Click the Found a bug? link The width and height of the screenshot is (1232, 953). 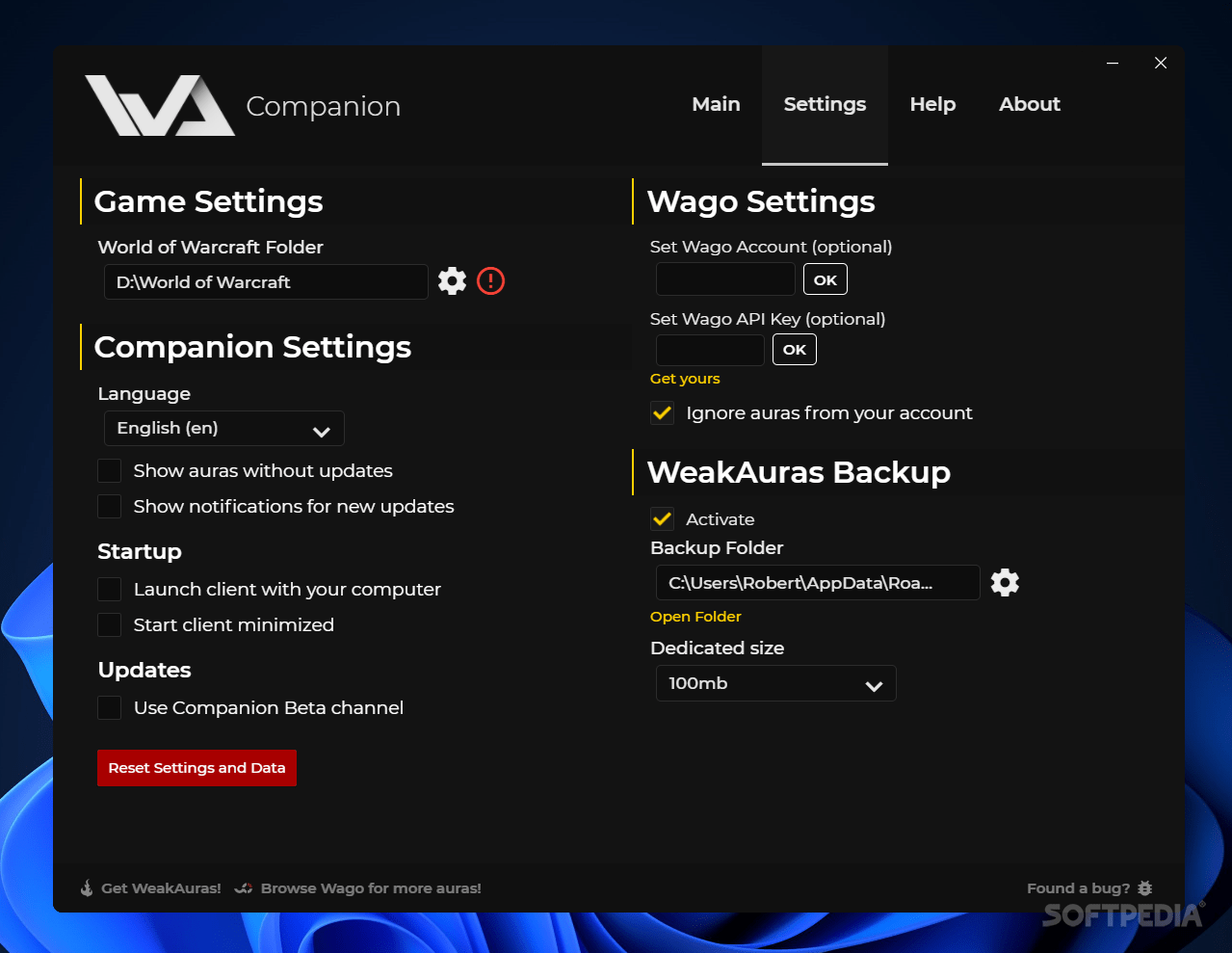pos(1078,888)
